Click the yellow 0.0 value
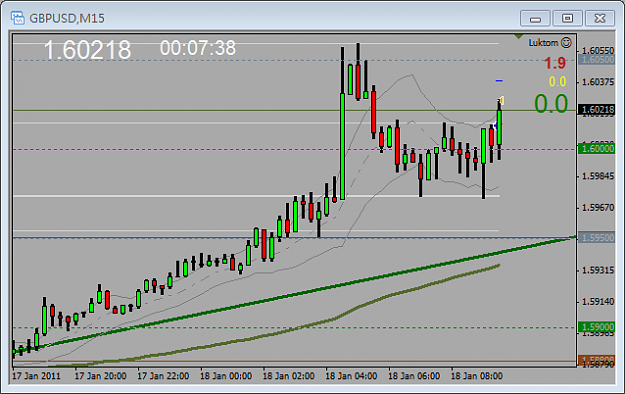The image size is (625, 394). [x=557, y=82]
